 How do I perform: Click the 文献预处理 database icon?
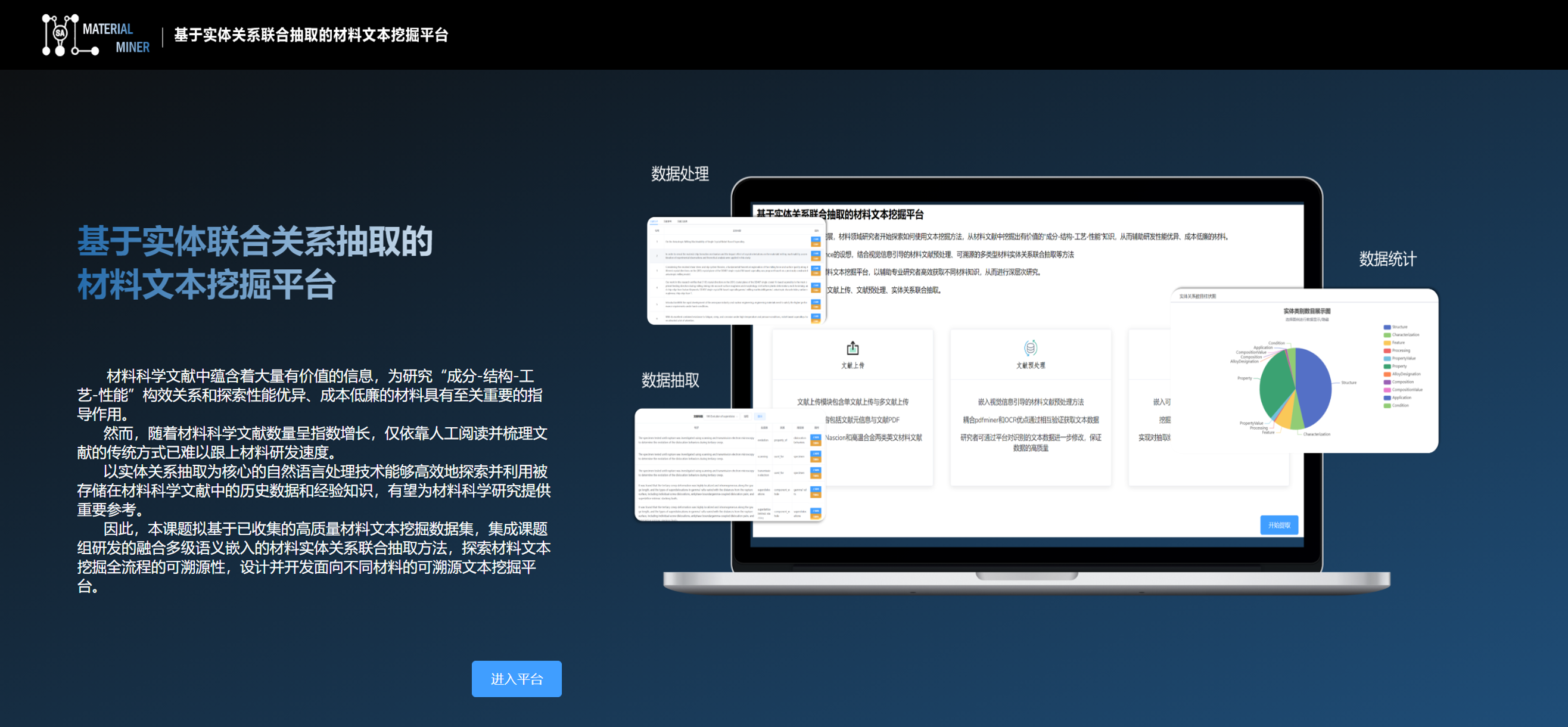[x=1030, y=347]
